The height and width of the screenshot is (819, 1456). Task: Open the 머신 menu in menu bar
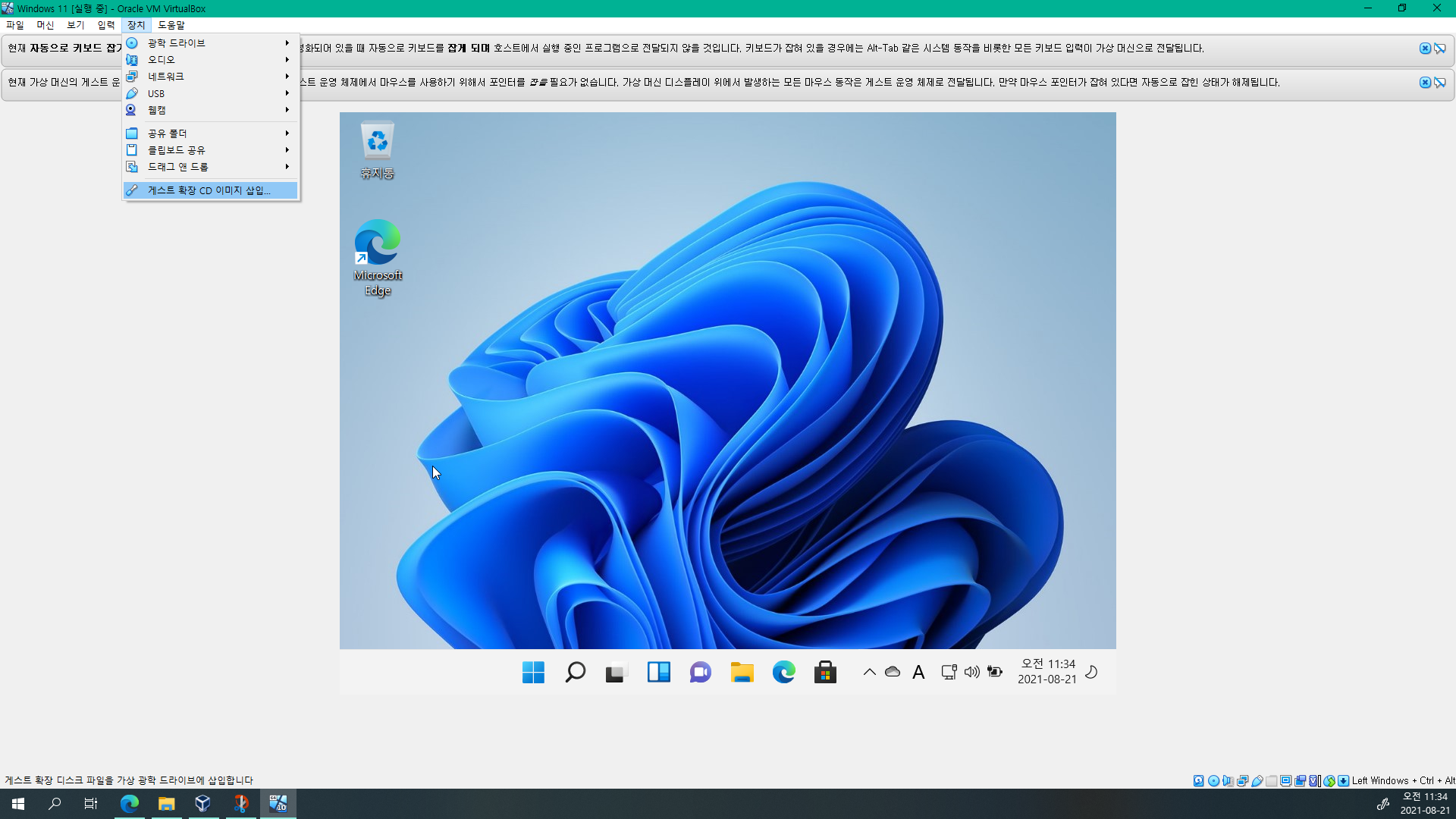pos(45,25)
